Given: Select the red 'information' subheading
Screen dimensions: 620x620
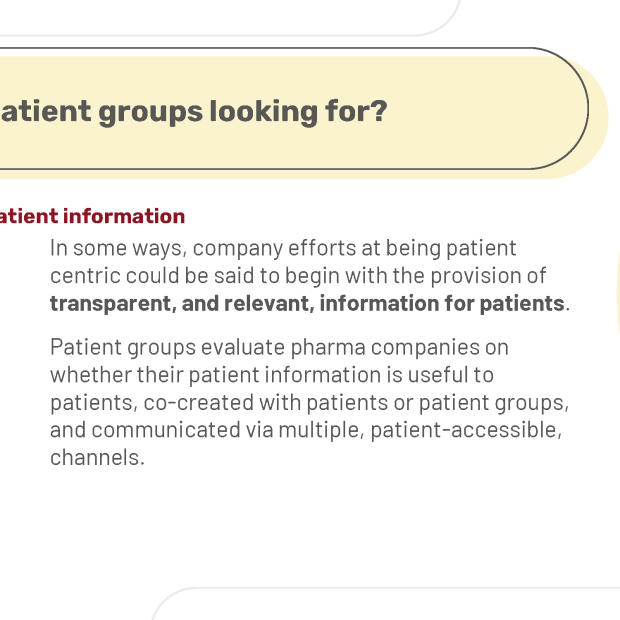Looking at the screenshot, I should click(x=124, y=216).
